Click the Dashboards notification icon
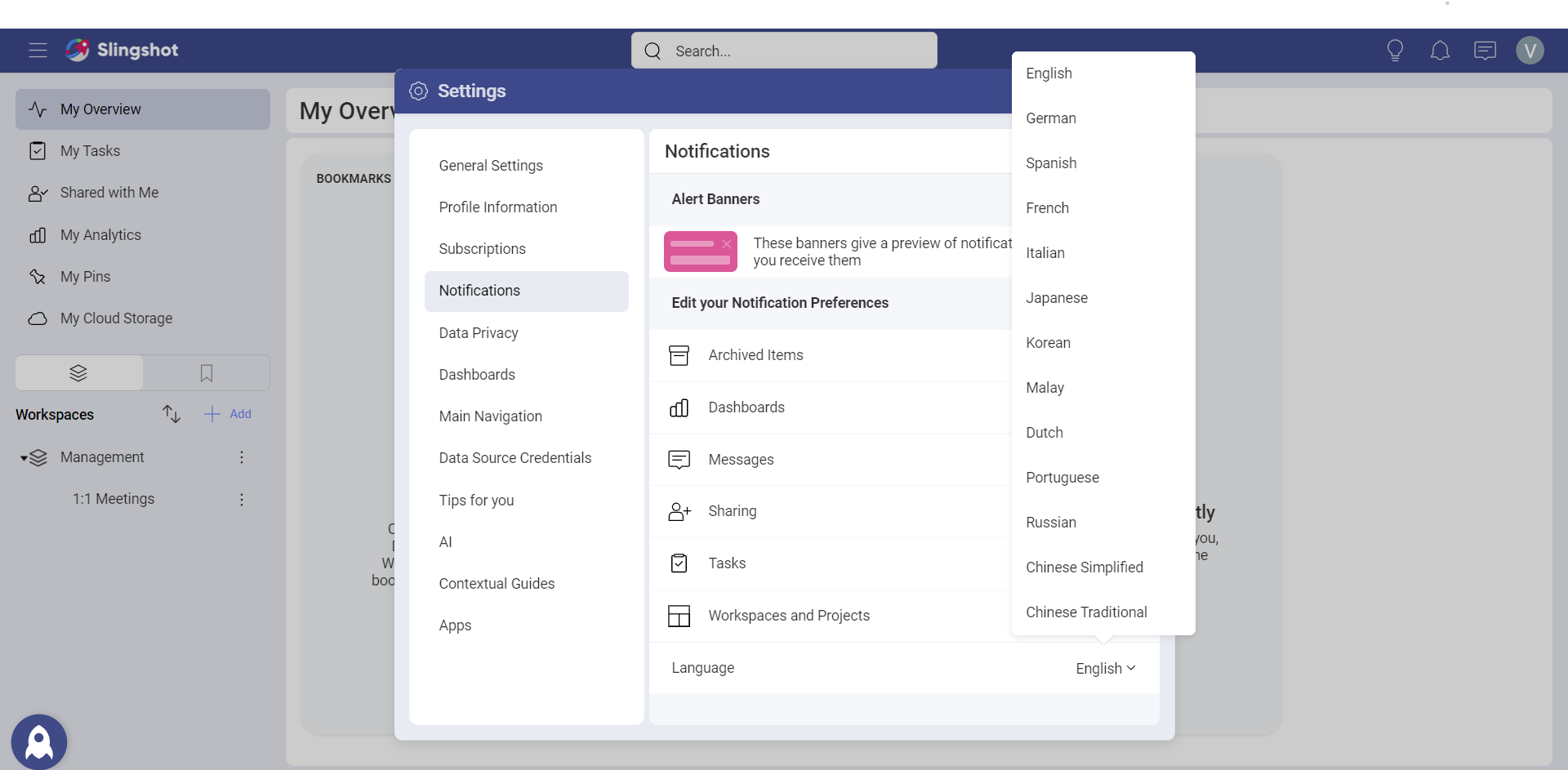Screen dimensions: 1568x770 point(679,407)
